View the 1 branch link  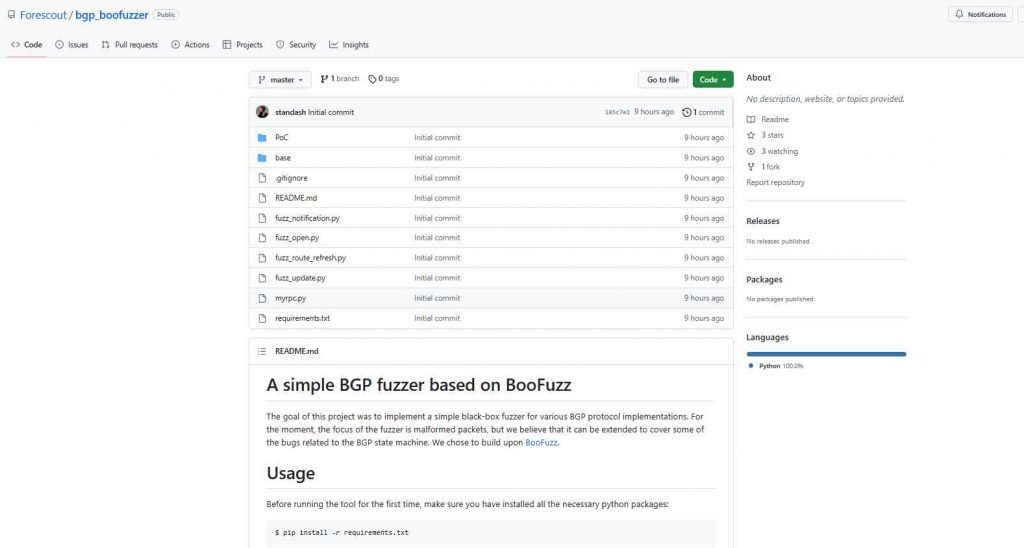(340, 78)
